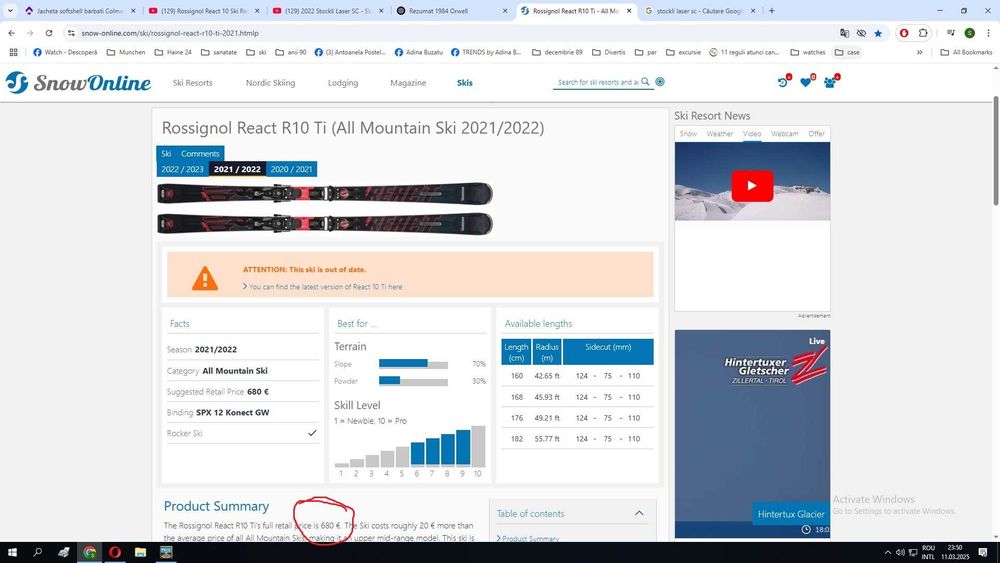Click the search magnifier icon in site header
1000x563 pixels.
point(645,82)
